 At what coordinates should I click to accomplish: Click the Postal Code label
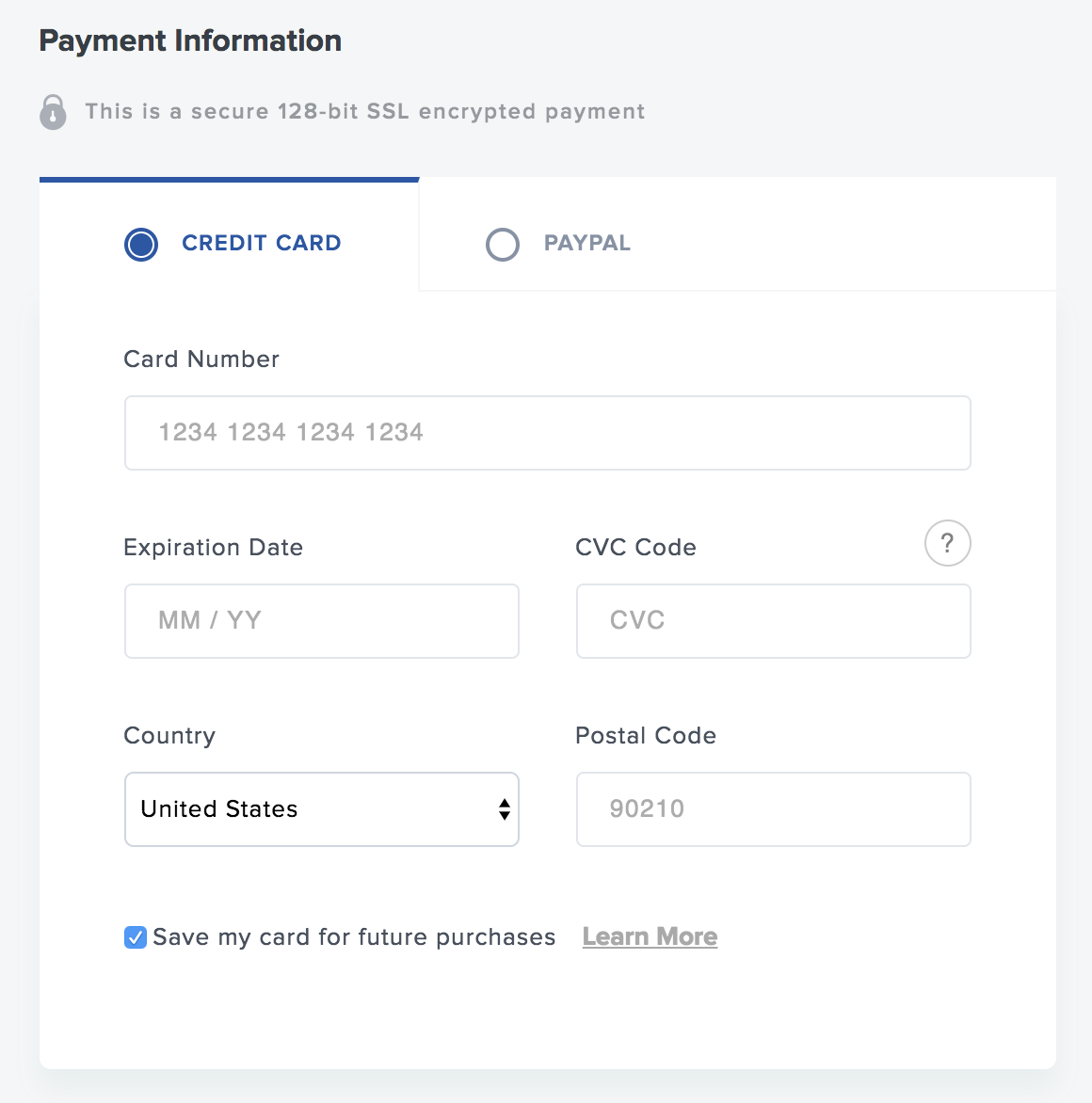pyautogui.click(x=645, y=735)
